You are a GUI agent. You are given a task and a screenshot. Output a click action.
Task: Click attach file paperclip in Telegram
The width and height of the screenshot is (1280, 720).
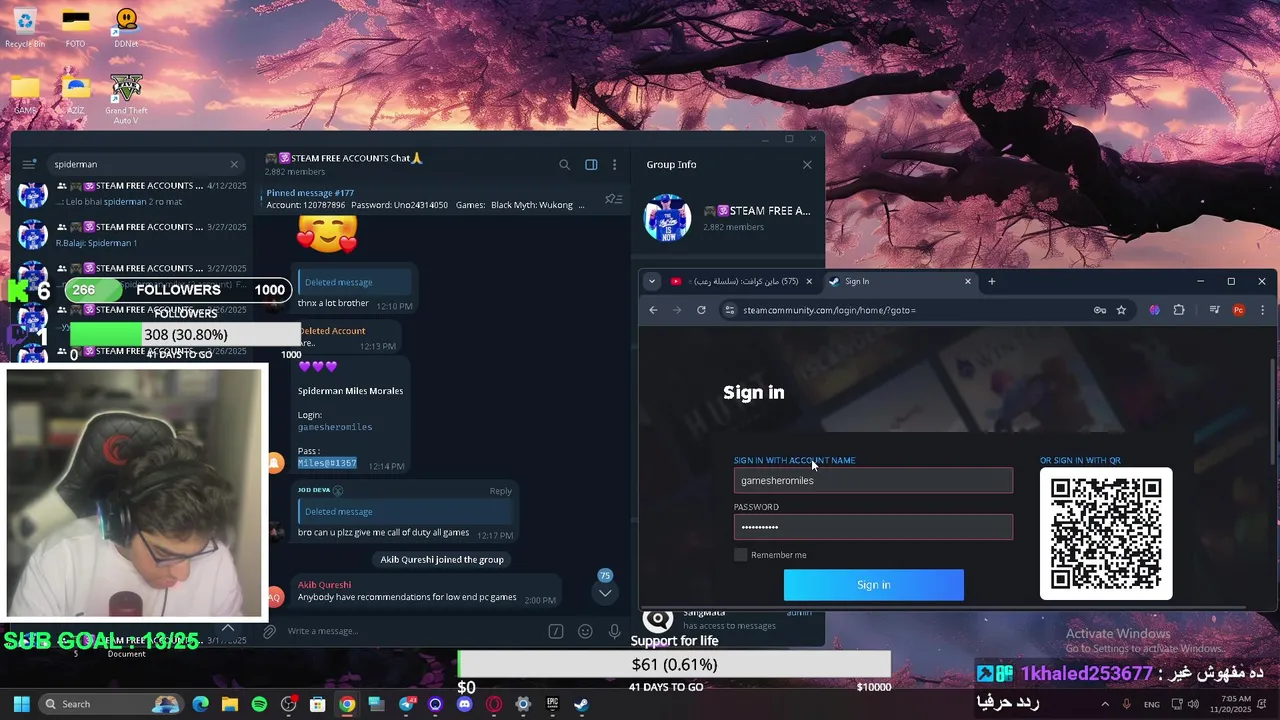269,631
